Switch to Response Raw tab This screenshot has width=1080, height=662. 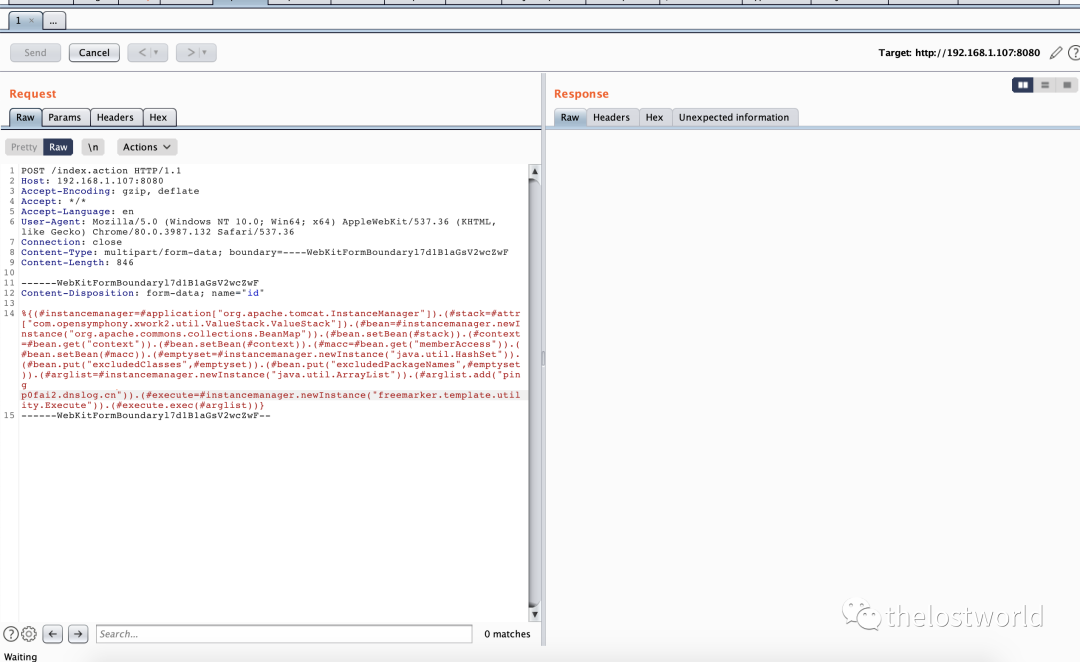[570, 117]
